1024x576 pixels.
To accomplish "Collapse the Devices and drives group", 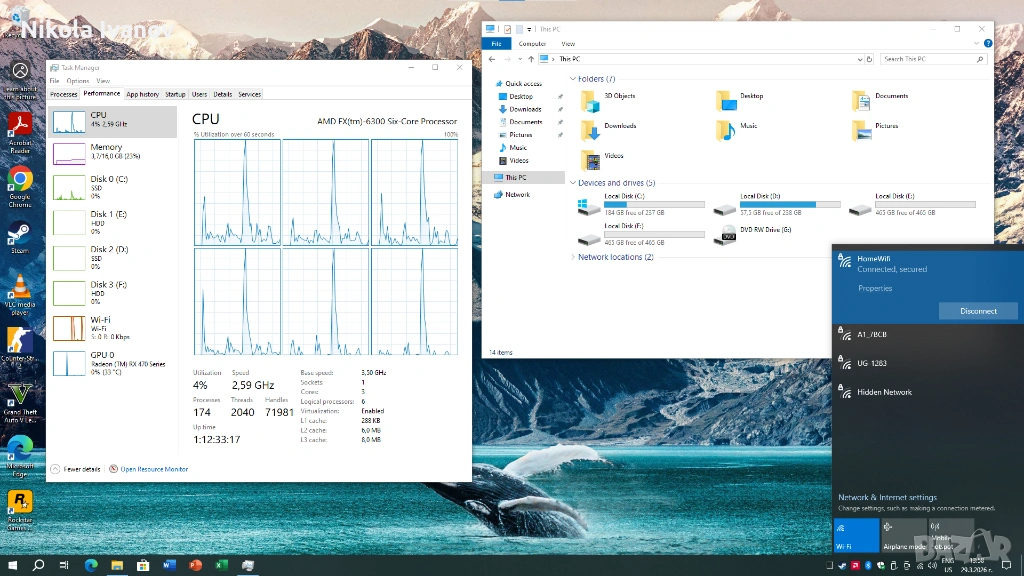I will [573, 183].
